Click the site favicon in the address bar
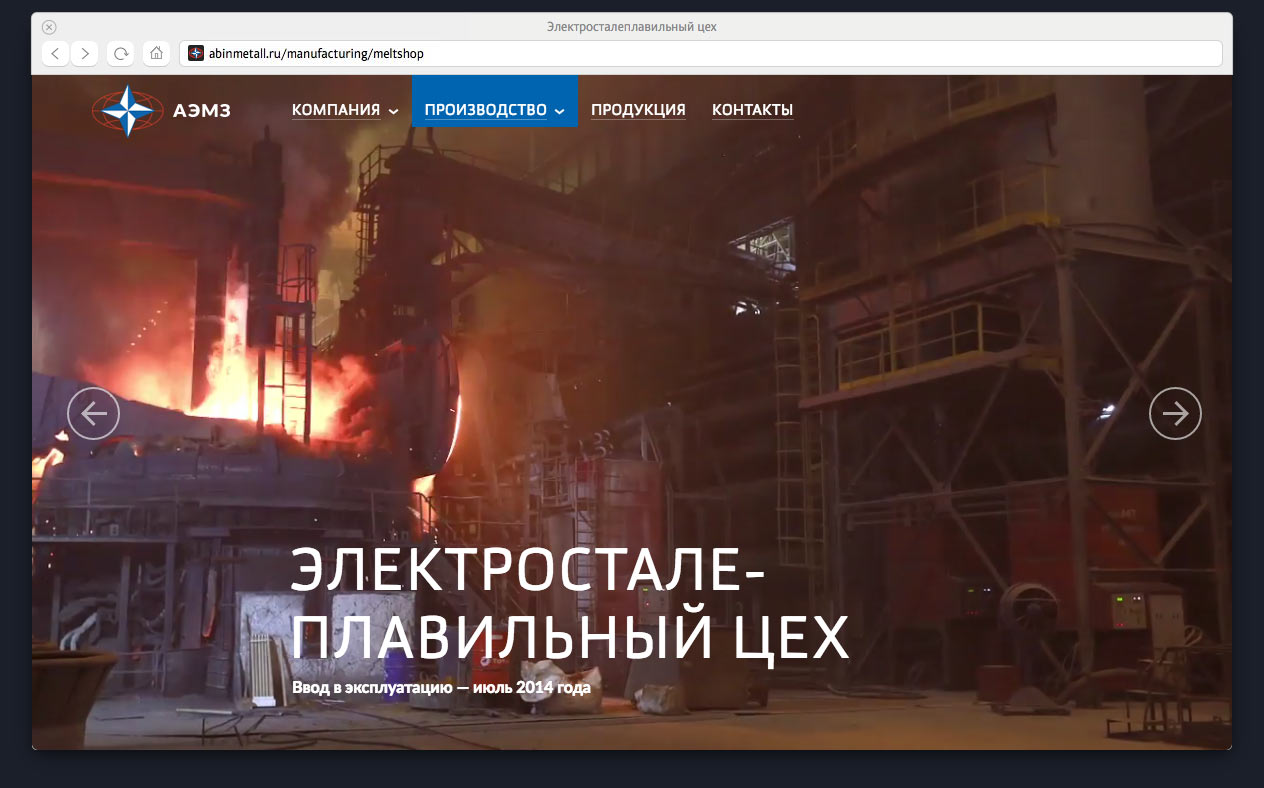Viewport: 1264px width, 788px height. pos(196,54)
